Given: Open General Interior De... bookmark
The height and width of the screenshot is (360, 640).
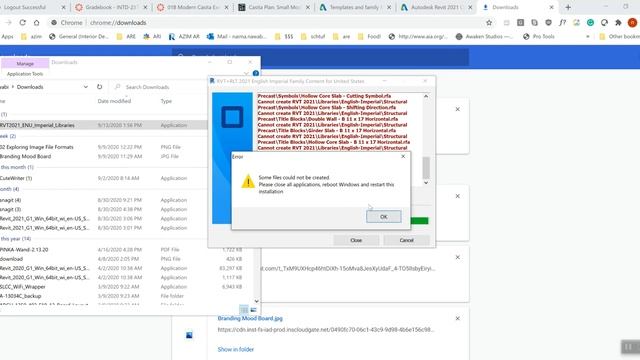Looking at the screenshot, I should [78, 37].
